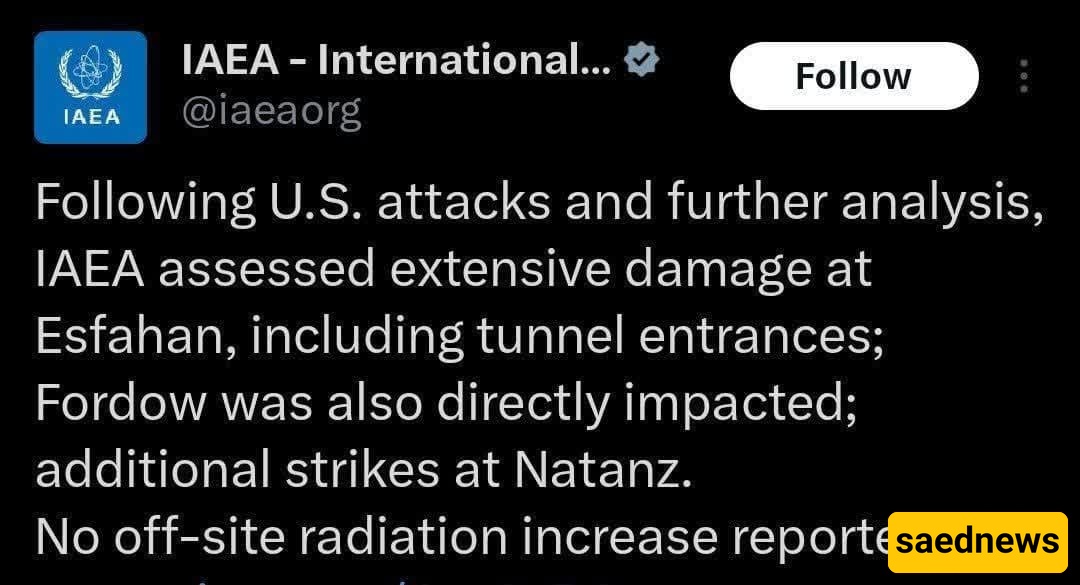Select the word Fordow in the tweet
This screenshot has width=1080, height=585.
pyautogui.click(x=121, y=403)
